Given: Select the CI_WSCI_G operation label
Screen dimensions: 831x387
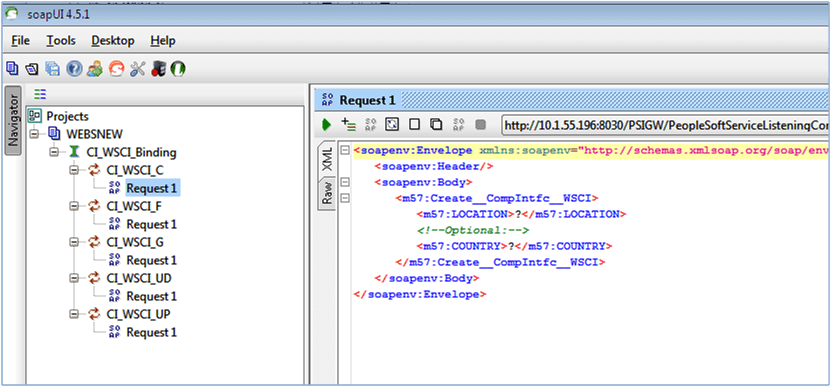Looking at the screenshot, I should 135,242.
